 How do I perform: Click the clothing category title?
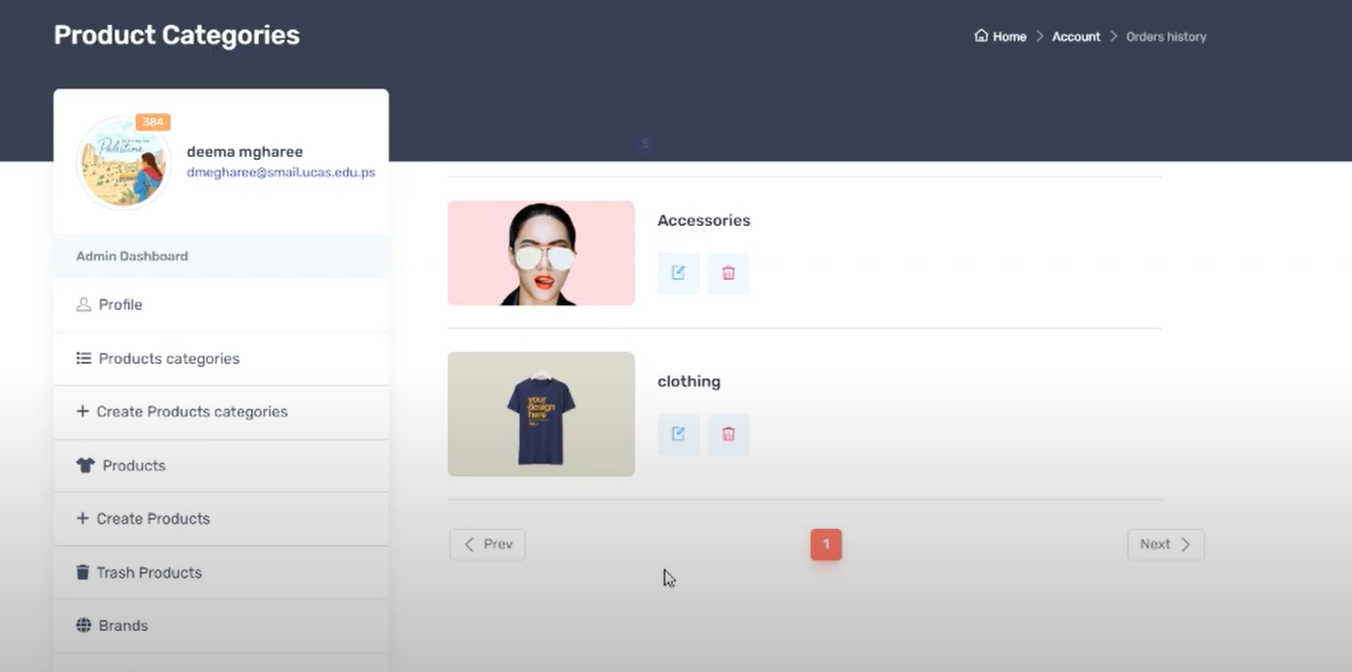click(x=689, y=381)
